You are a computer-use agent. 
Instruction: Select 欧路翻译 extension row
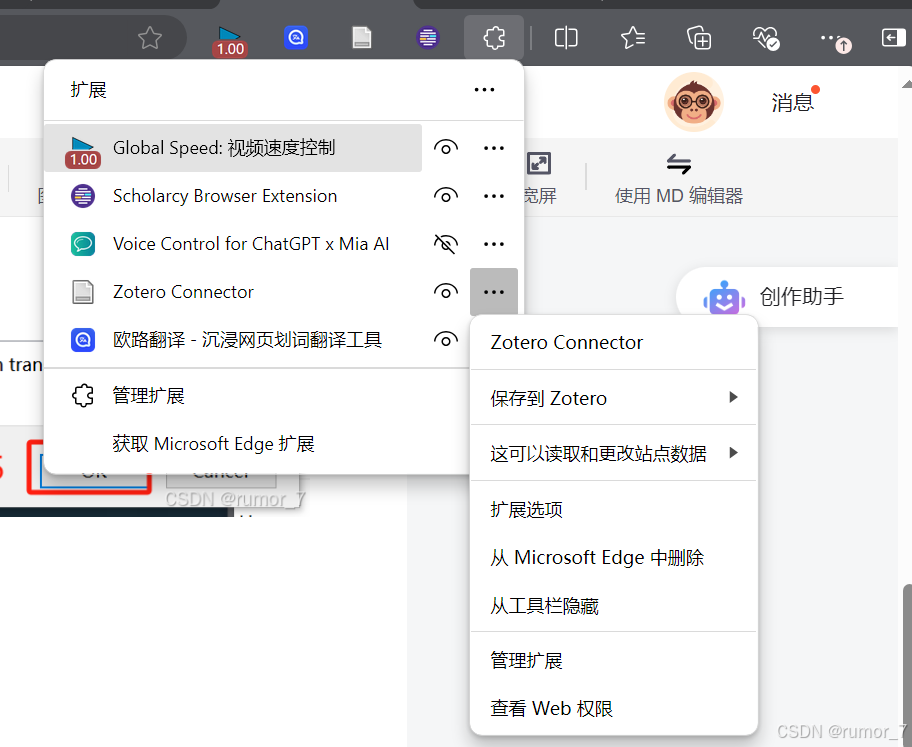(x=233, y=340)
